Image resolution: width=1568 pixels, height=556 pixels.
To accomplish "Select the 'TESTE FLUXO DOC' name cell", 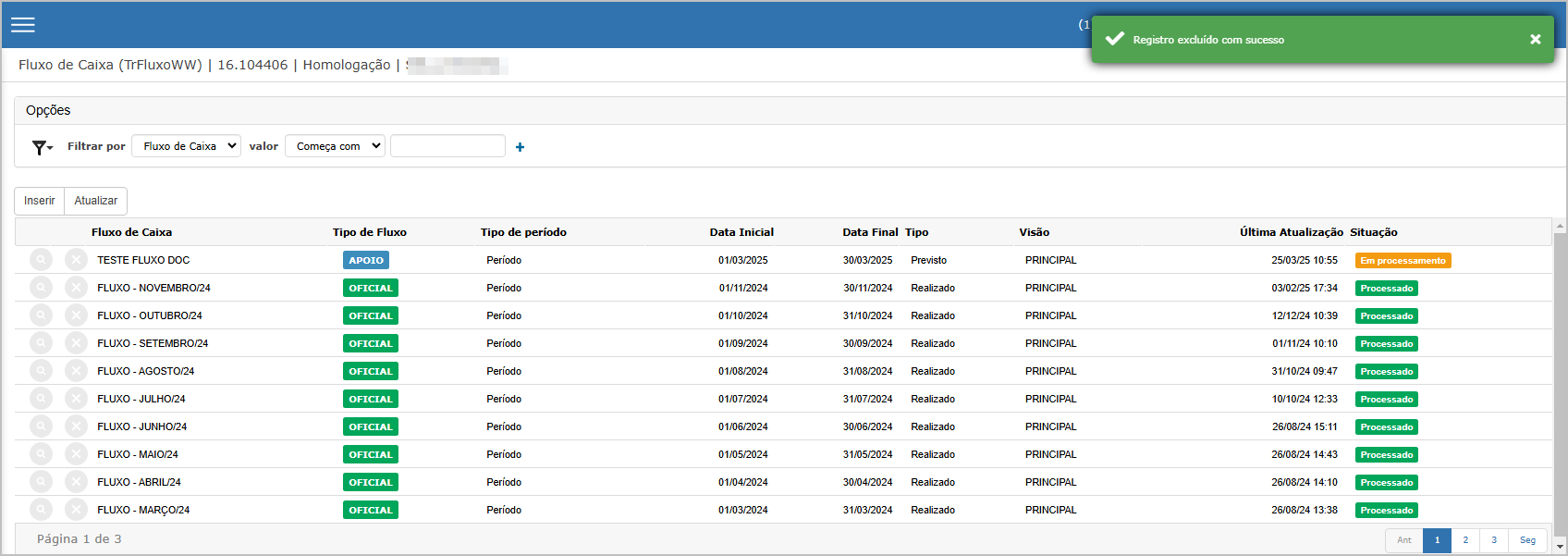I will tap(143, 260).
